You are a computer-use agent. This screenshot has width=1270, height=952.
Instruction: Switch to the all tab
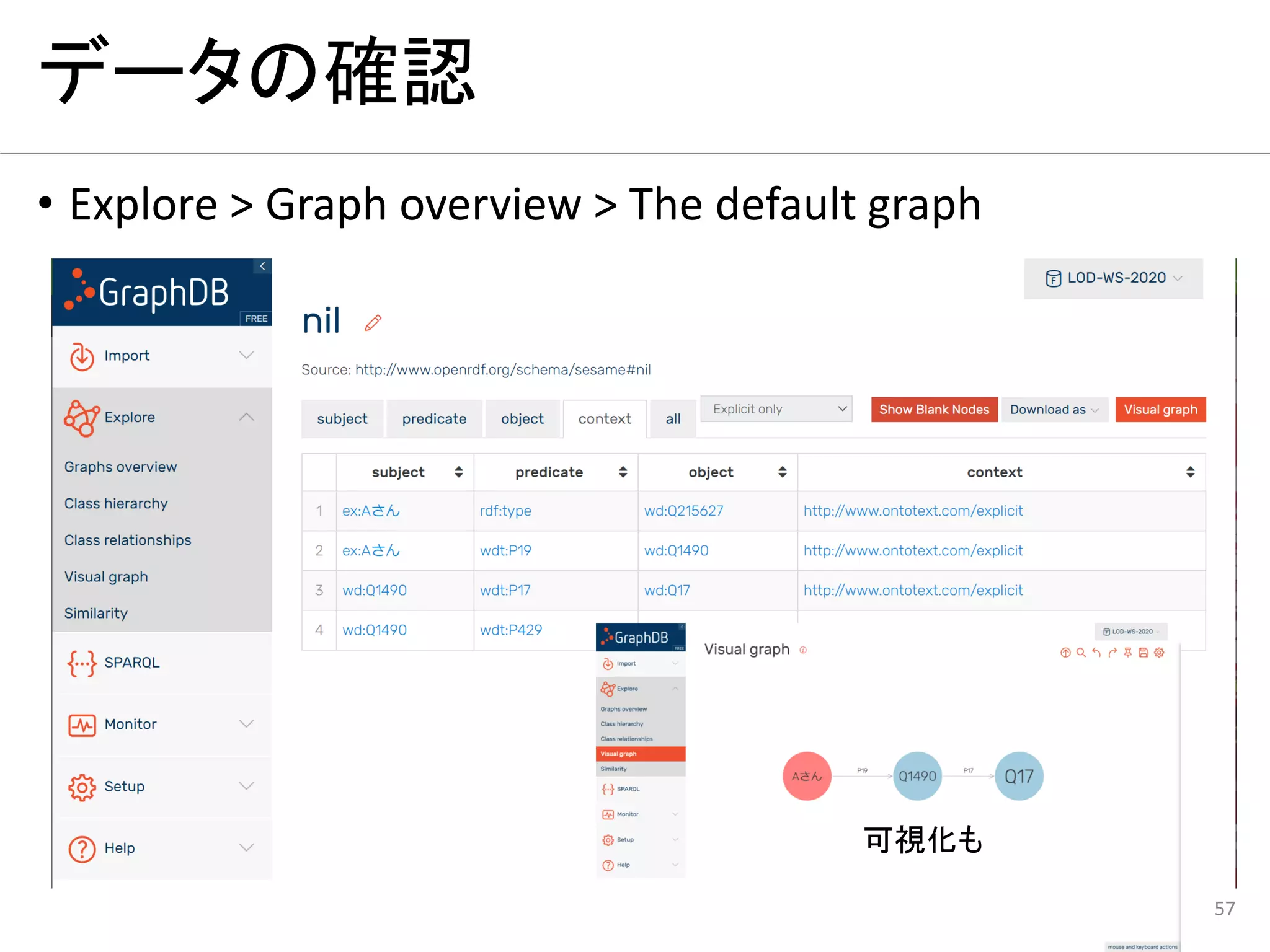tap(673, 419)
